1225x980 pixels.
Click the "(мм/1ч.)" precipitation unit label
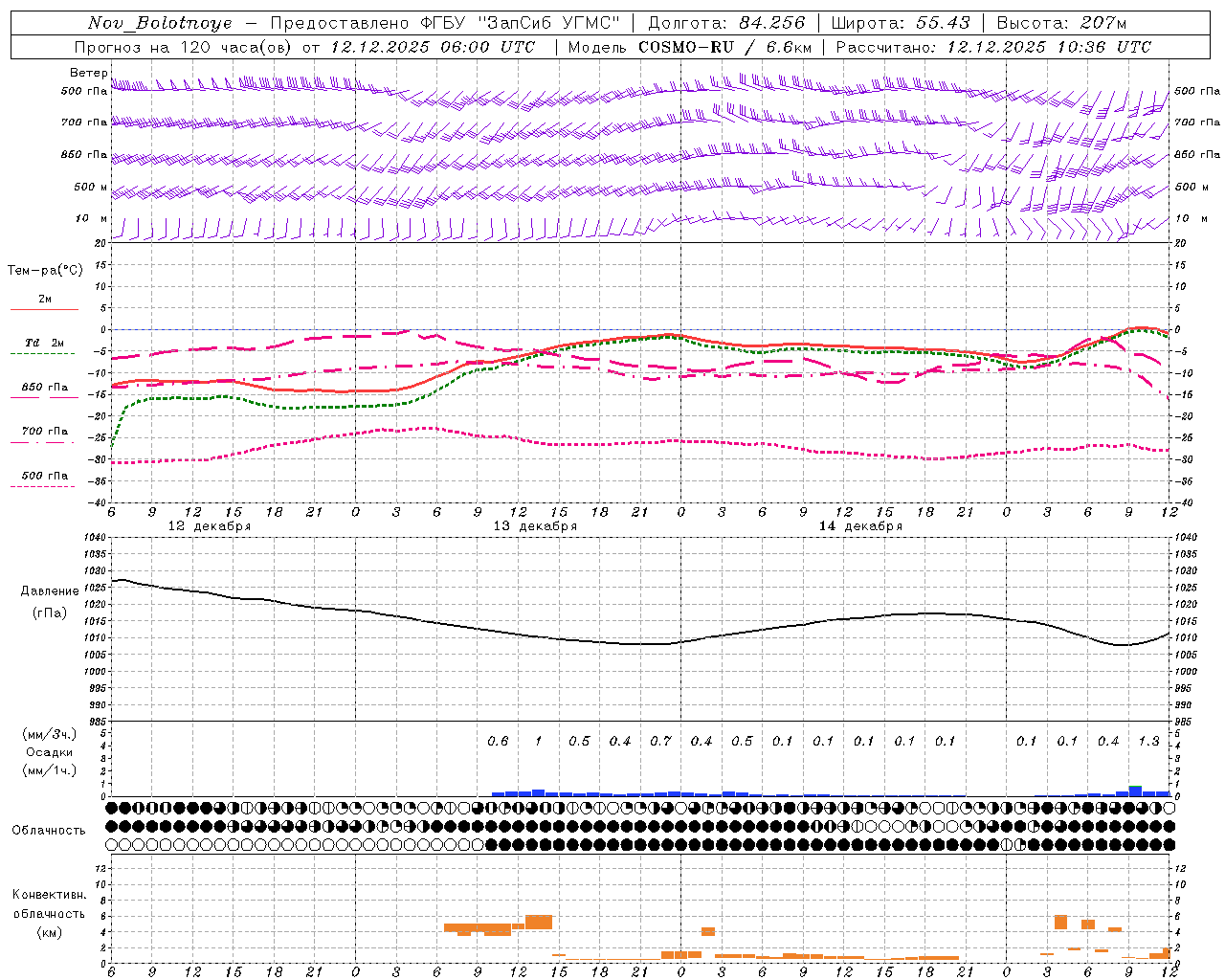[50, 770]
